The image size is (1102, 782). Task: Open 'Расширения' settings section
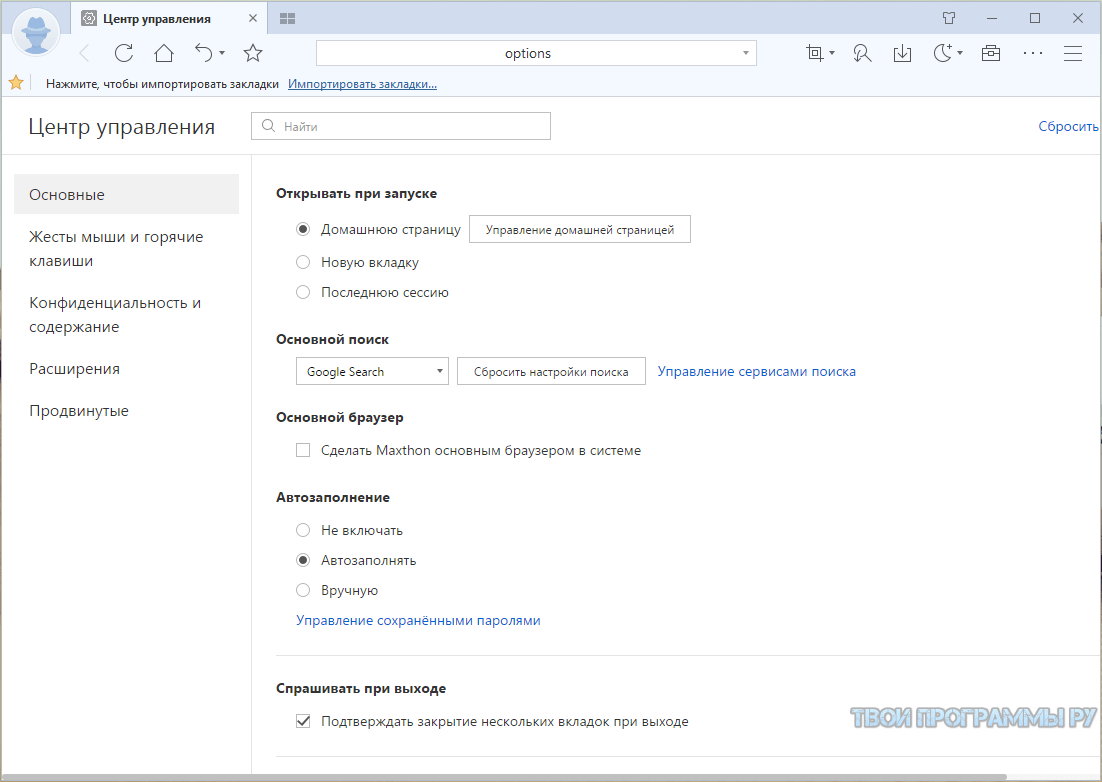75,369
